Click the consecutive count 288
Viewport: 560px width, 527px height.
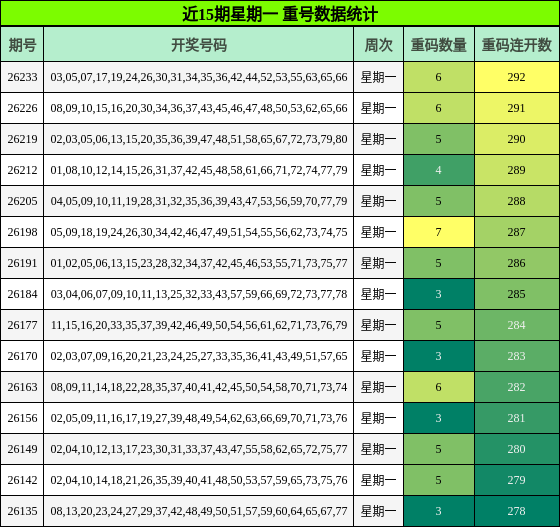coord(517,201)
